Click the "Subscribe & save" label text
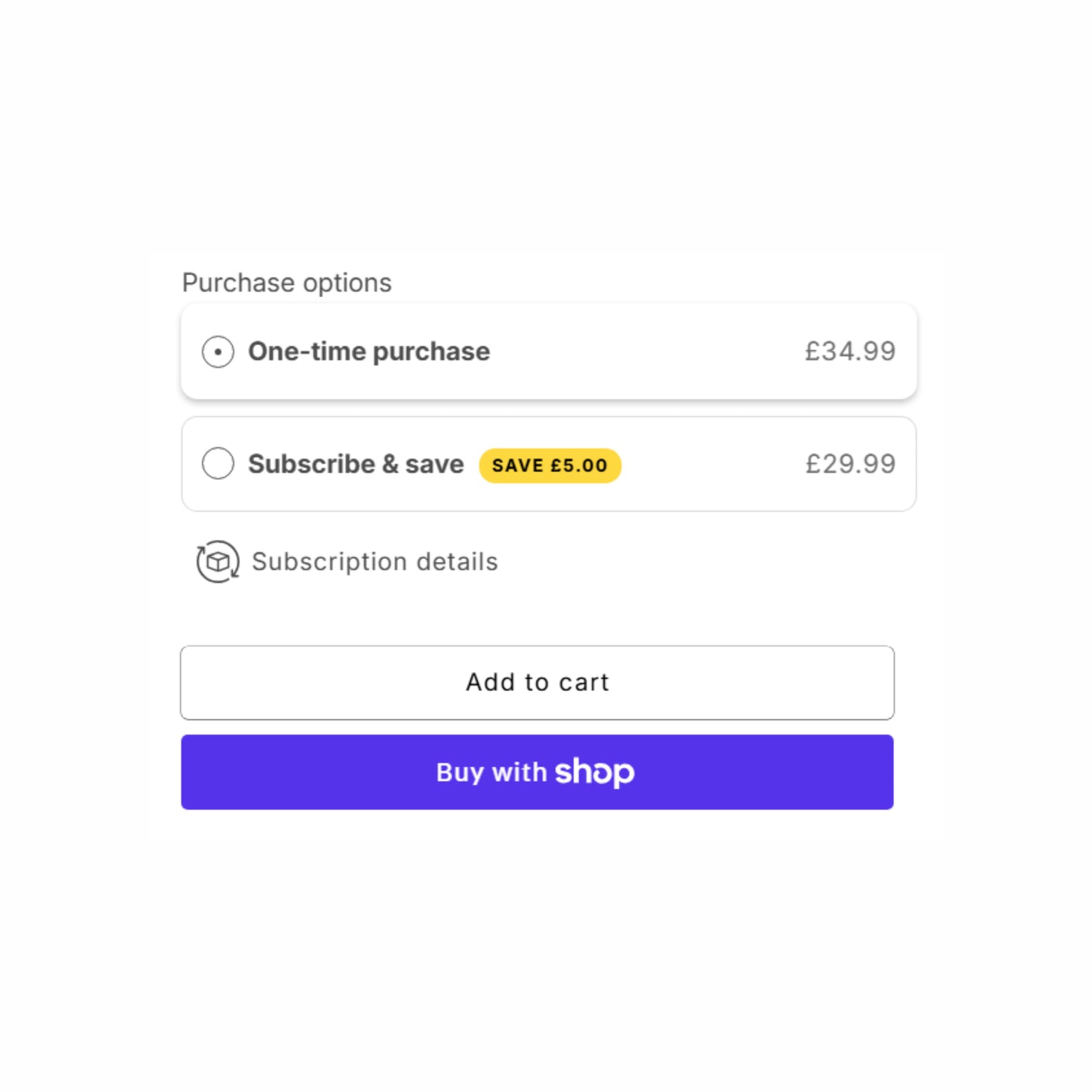Viewport: 1092px width, 1092px height. point(356,464)
